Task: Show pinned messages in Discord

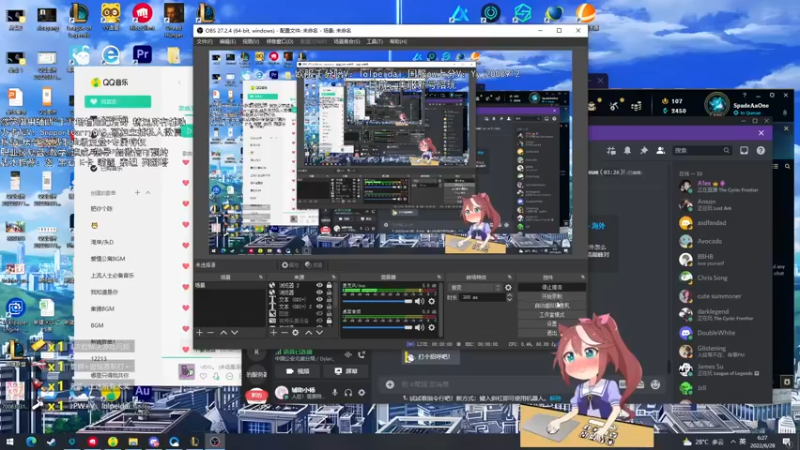Action: pos(644,151)
